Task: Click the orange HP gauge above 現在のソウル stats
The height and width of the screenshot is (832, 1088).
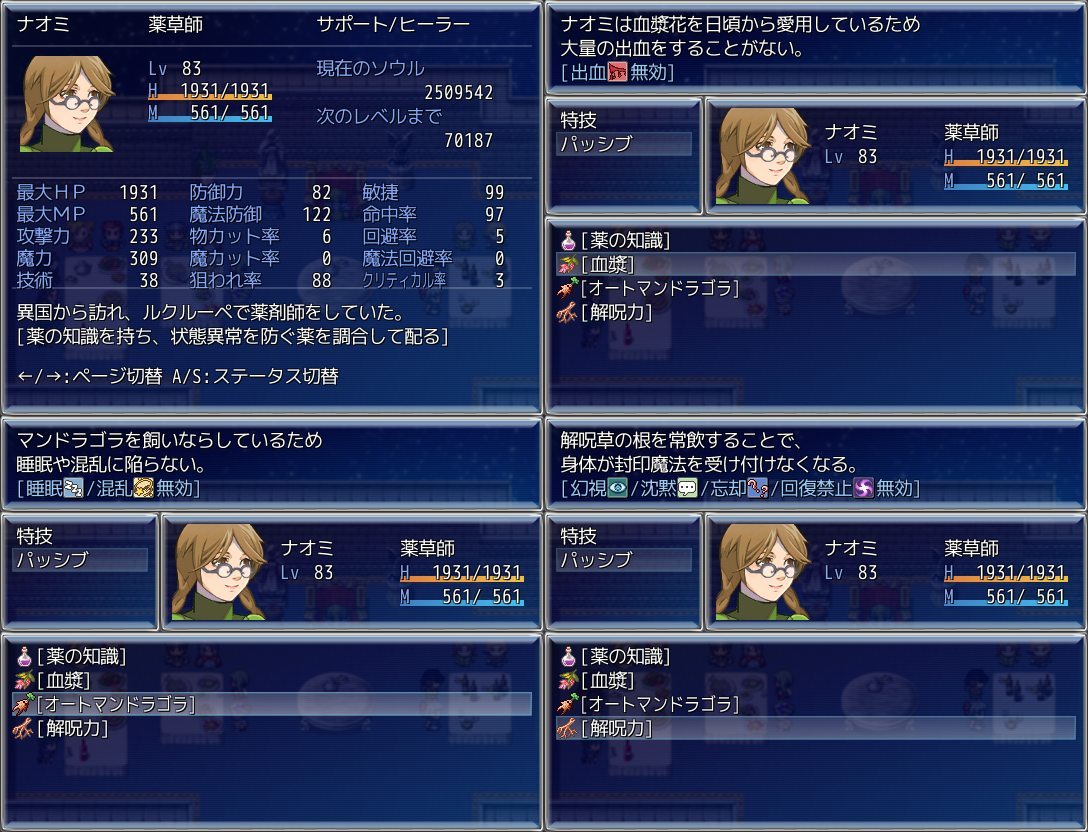Action: point(210,98)
